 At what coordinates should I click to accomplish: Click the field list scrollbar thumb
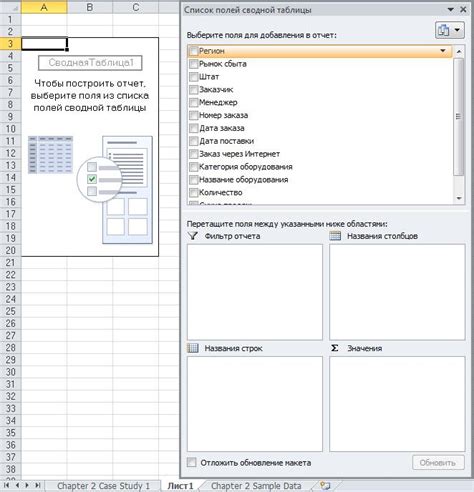(459, 116)
